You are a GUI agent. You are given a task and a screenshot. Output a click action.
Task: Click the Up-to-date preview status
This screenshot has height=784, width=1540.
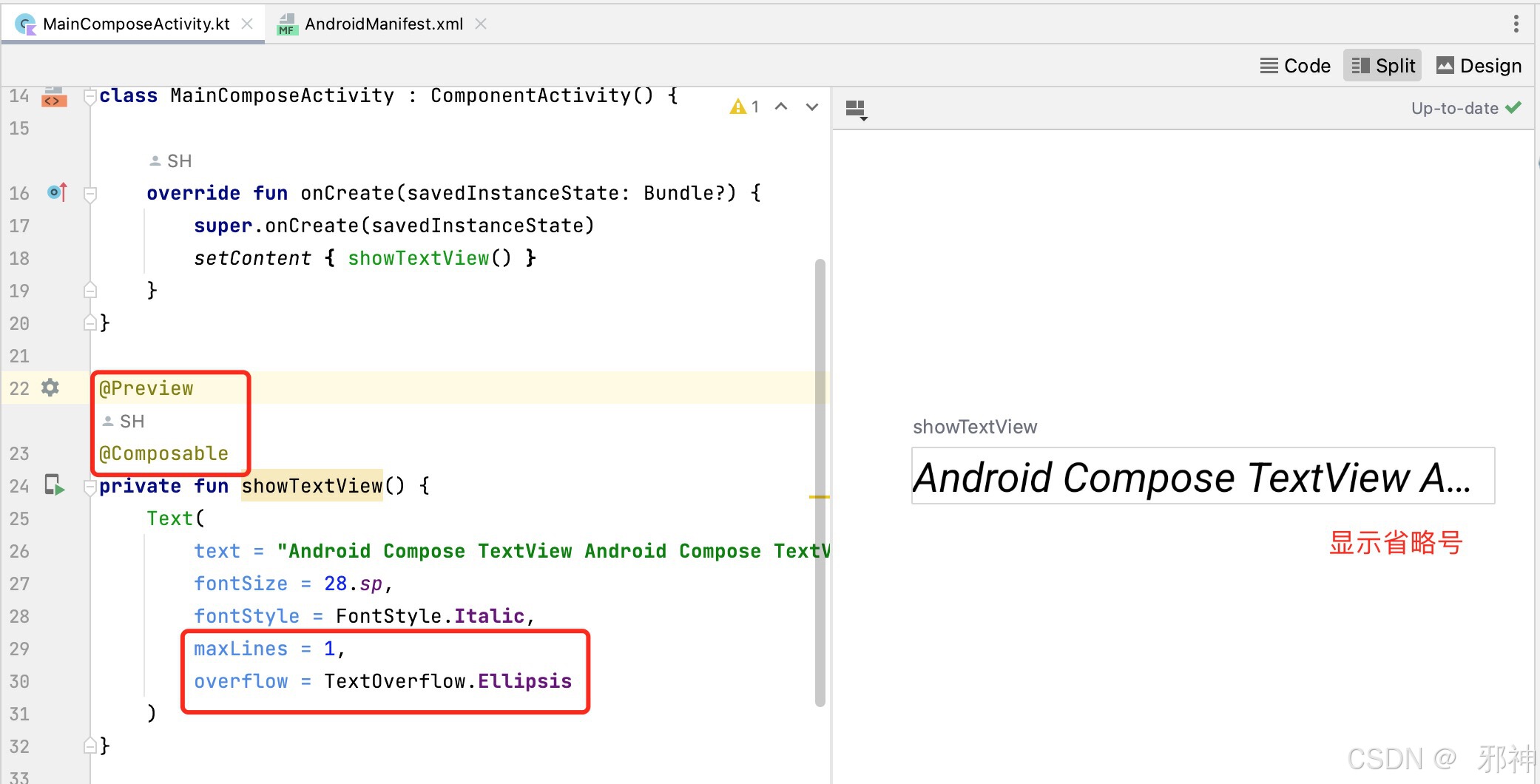1466,108
